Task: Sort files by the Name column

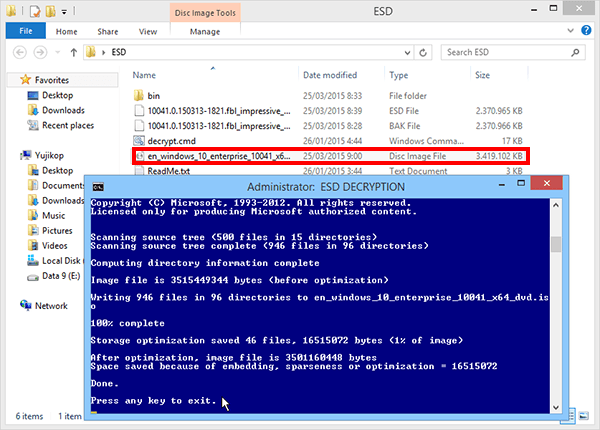Action: click(x=144, y=75)
